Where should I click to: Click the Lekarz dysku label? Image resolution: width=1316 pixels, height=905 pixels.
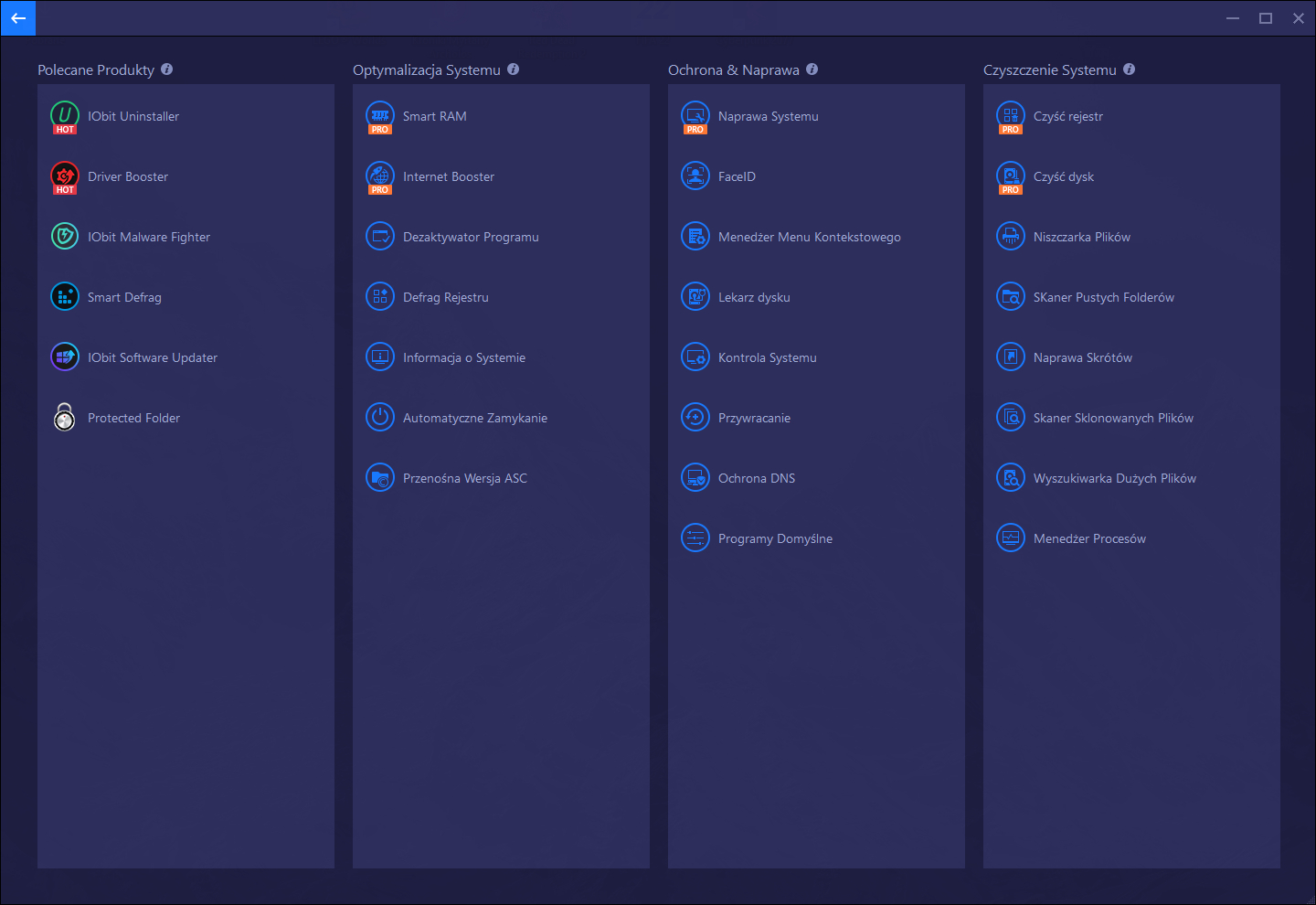(754, 297)
